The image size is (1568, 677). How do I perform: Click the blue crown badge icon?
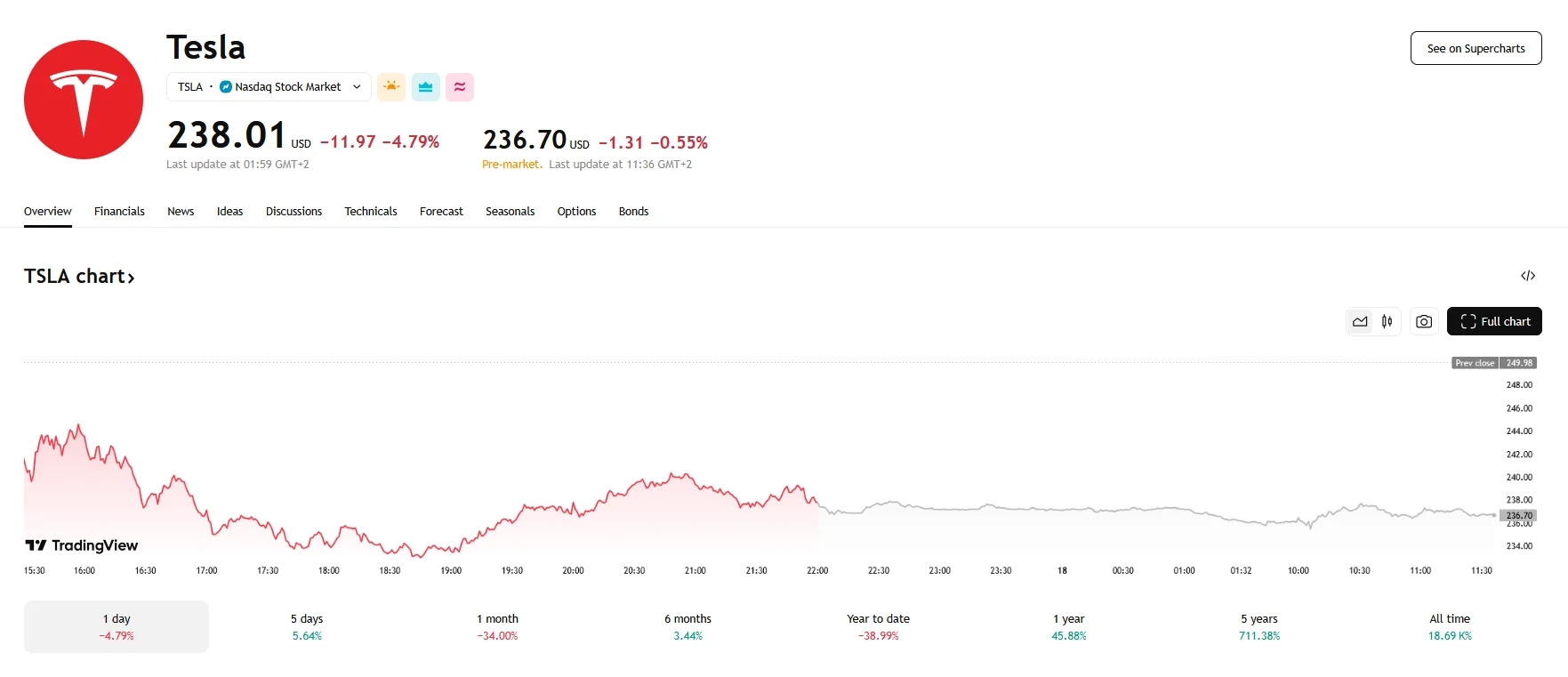[x=425, y=87]
